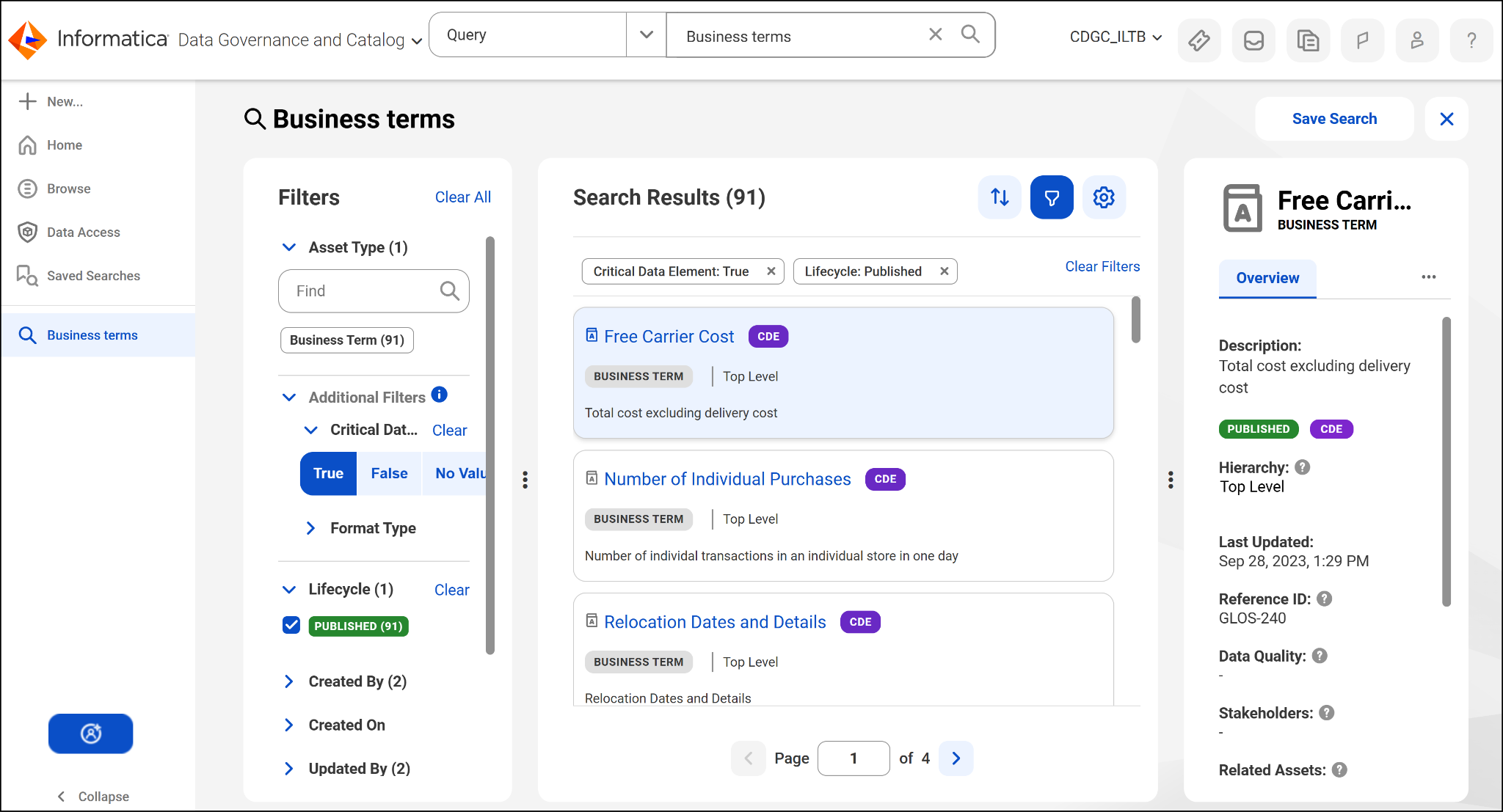Select False for Critical Data Element
1503x812 pixels.
coord(389,474)
